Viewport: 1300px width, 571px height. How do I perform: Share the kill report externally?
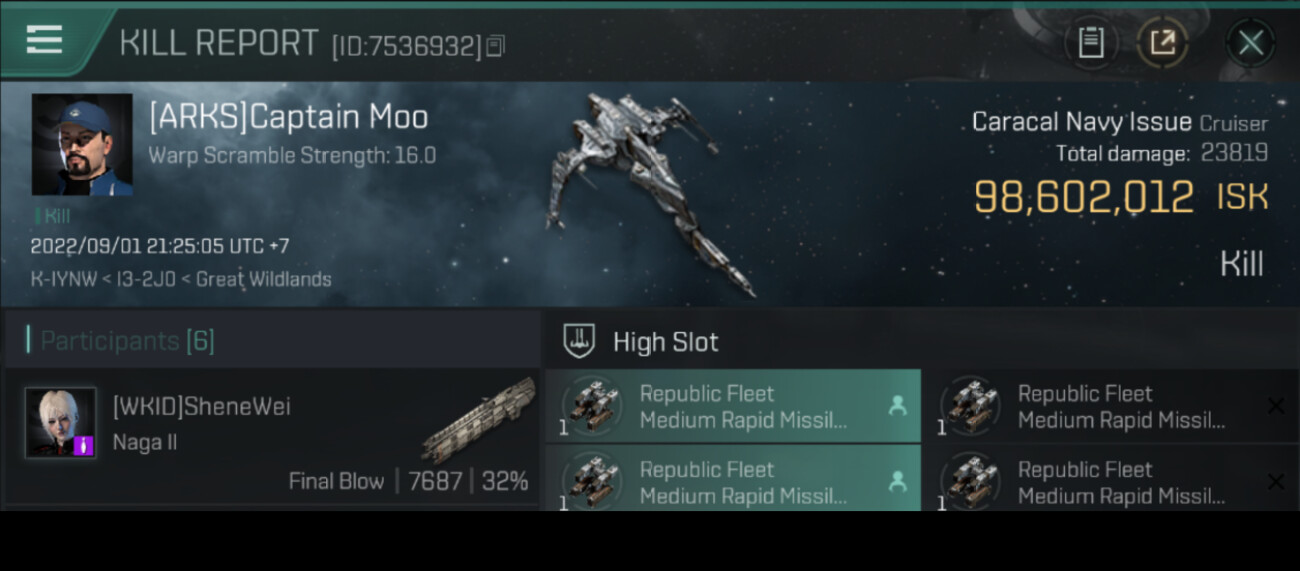pyautogui.click(x=1162, y=43)
